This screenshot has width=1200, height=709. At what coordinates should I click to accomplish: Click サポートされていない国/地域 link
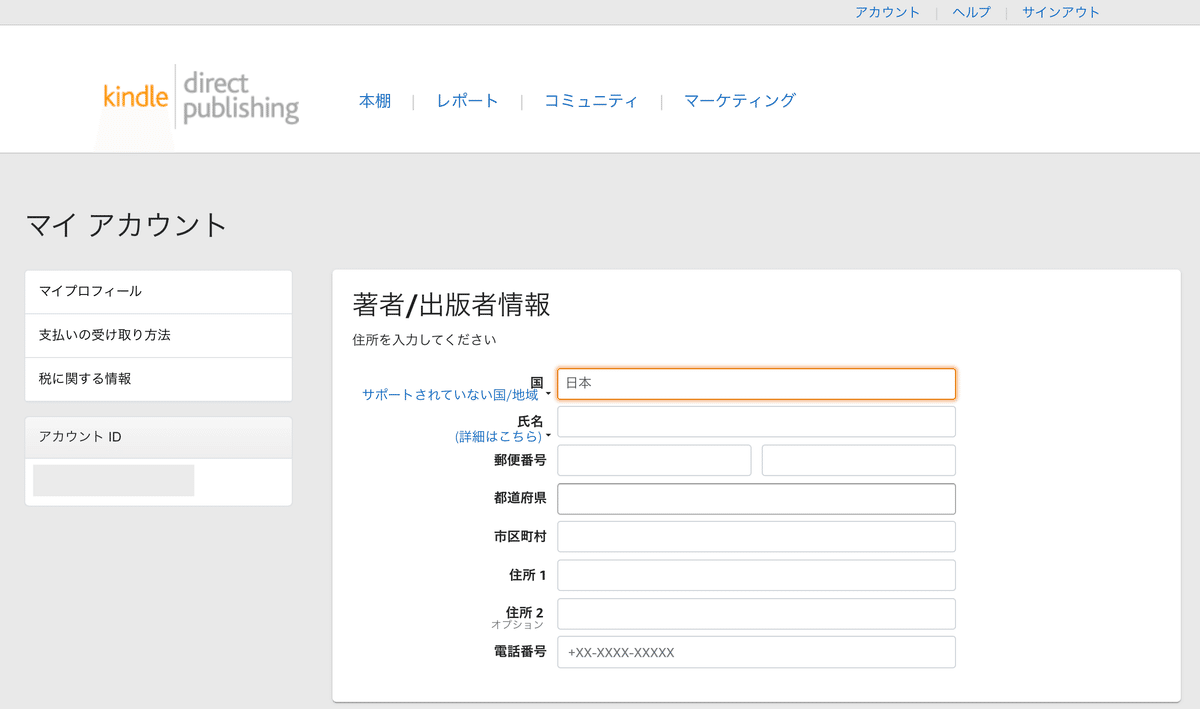coord(450,395)
